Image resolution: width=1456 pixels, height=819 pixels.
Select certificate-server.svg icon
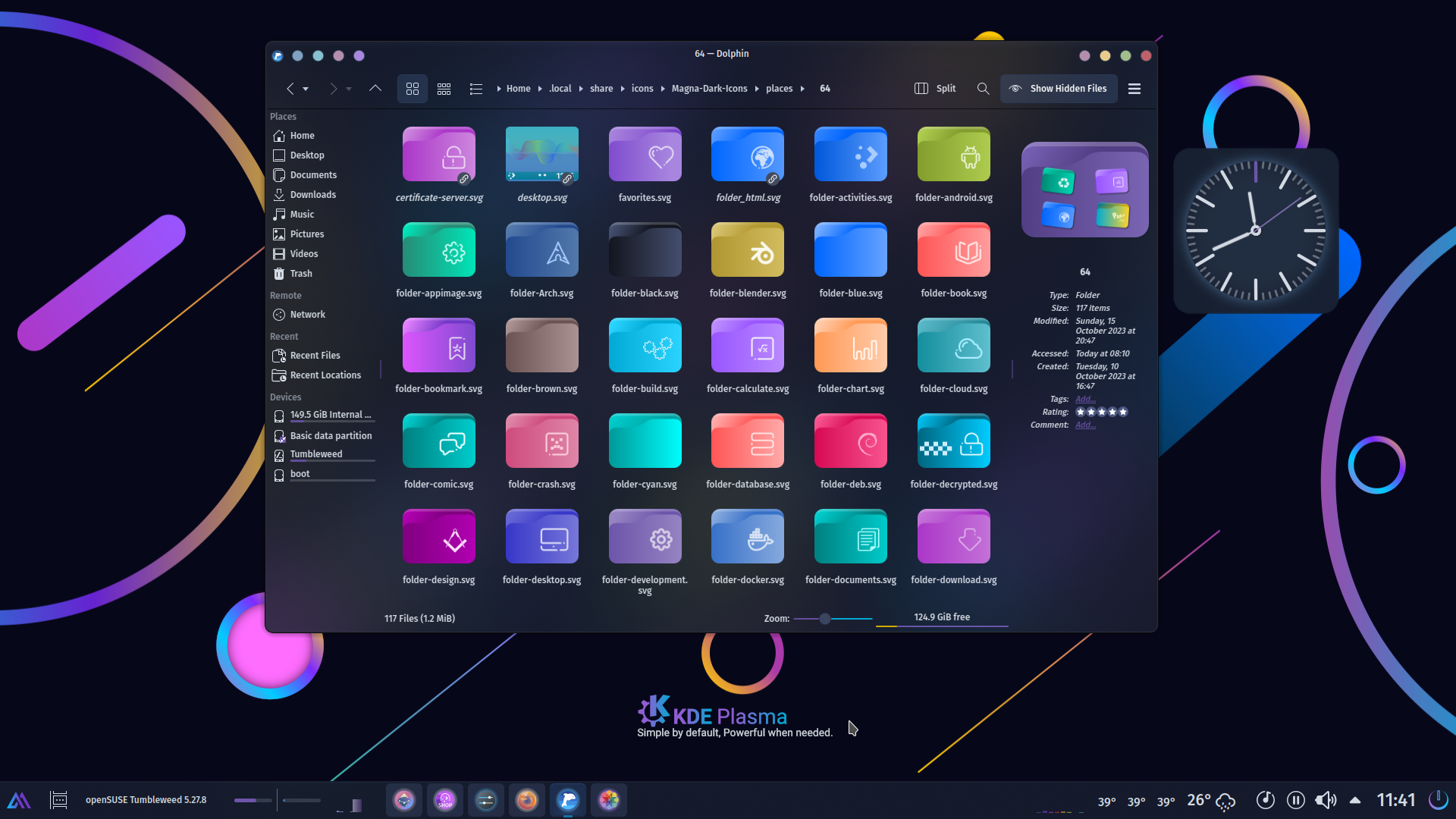pyautogui.click(x=439, y=155)
